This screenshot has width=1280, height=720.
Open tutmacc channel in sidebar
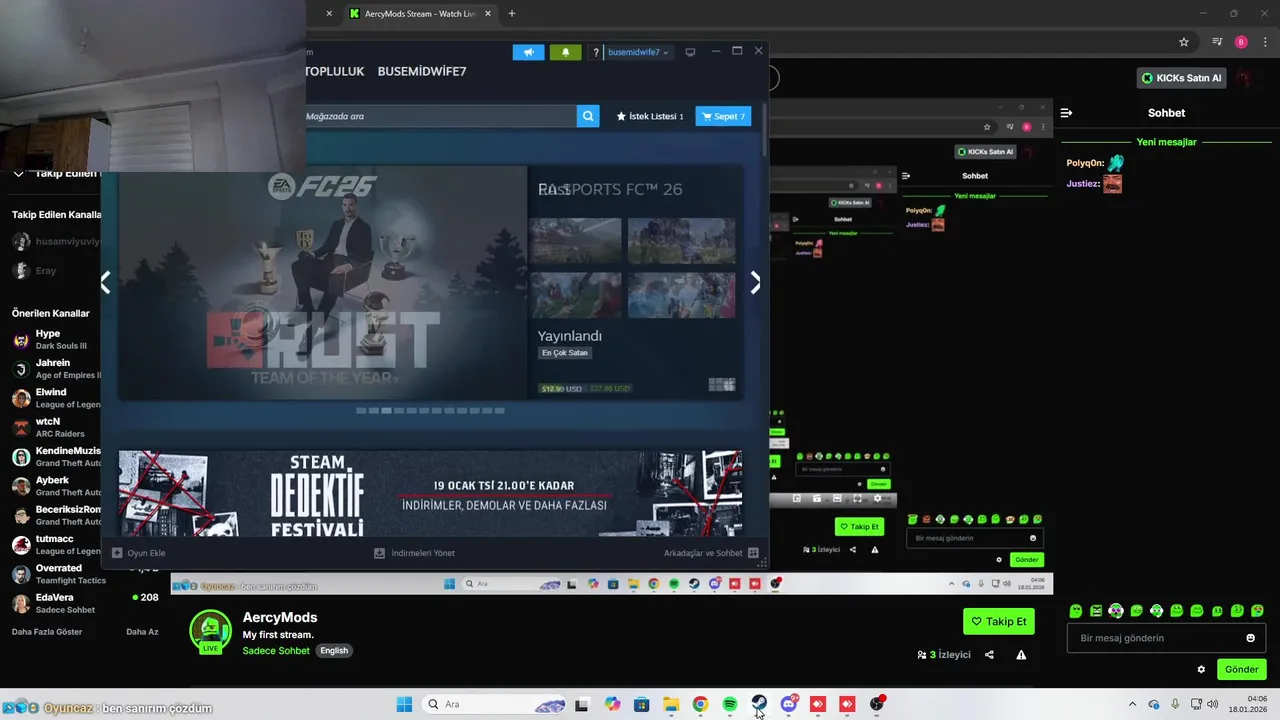57,544
